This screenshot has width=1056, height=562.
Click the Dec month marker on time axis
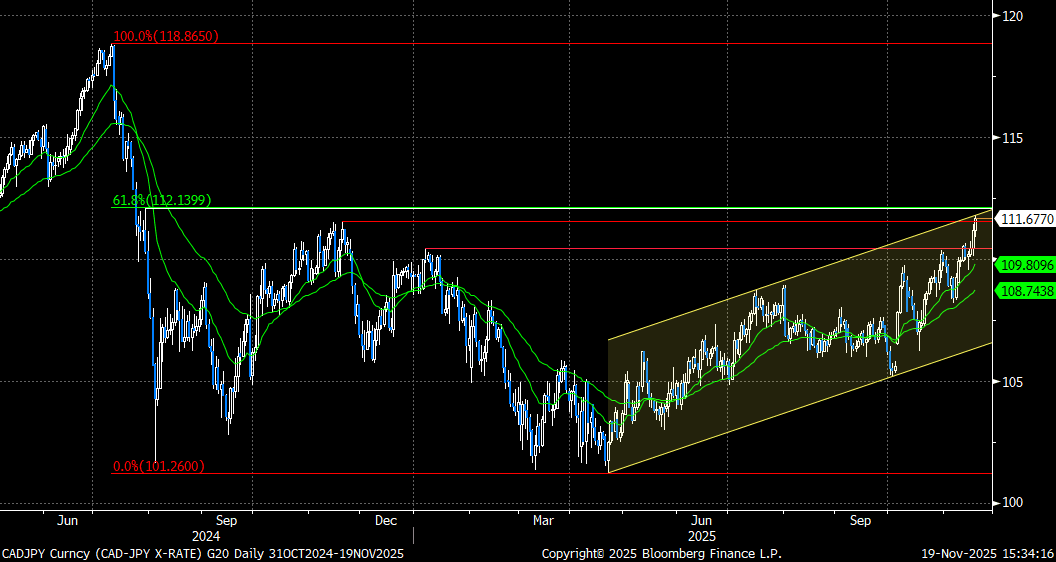coord(386,521)
